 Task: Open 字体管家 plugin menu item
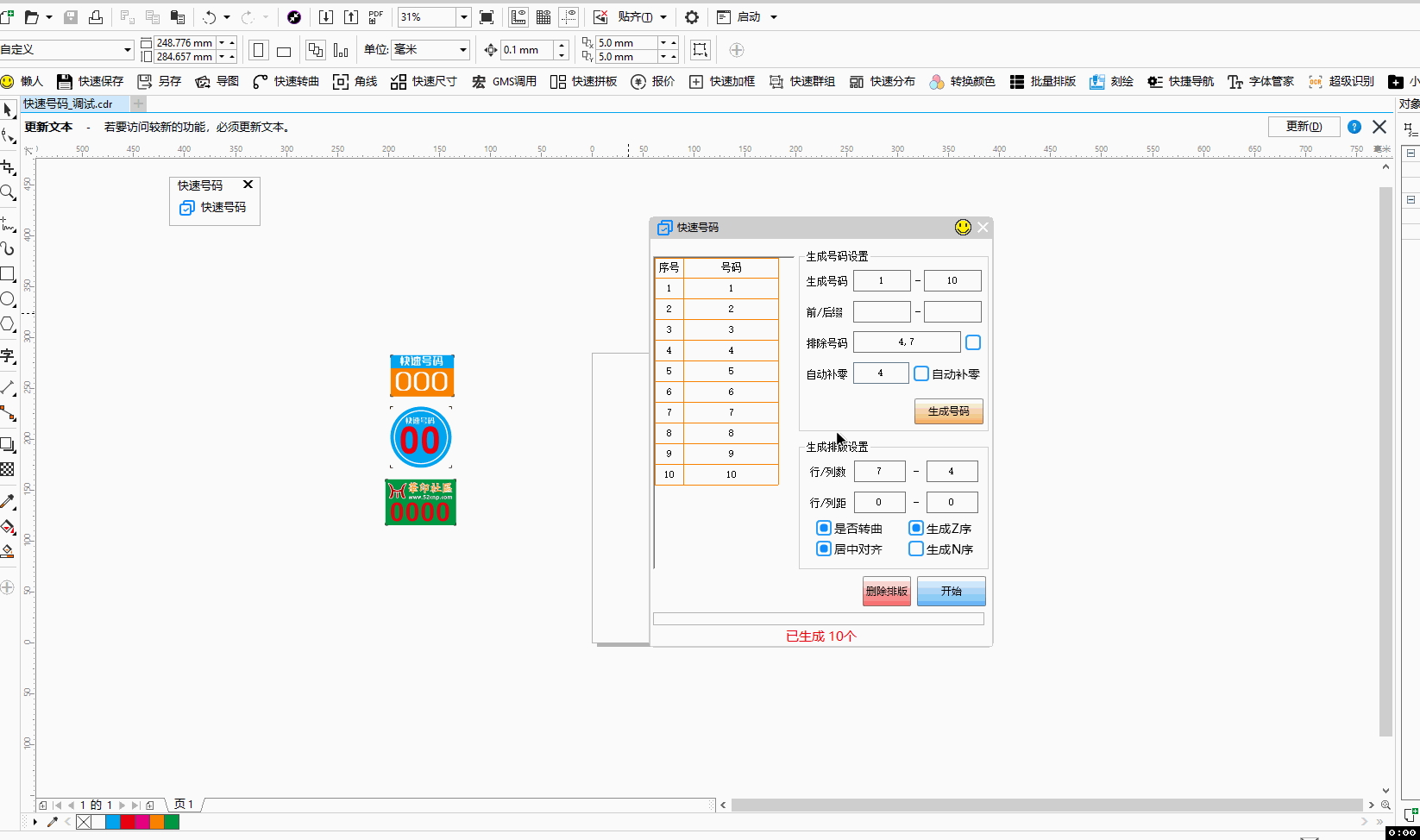click(x=1261, y=81)
